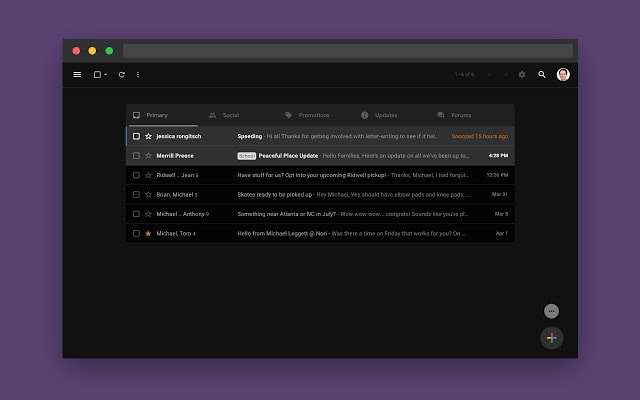Switch to the Social tab
Viewport: 640px width, 400px height.
[x=230, y=115]
